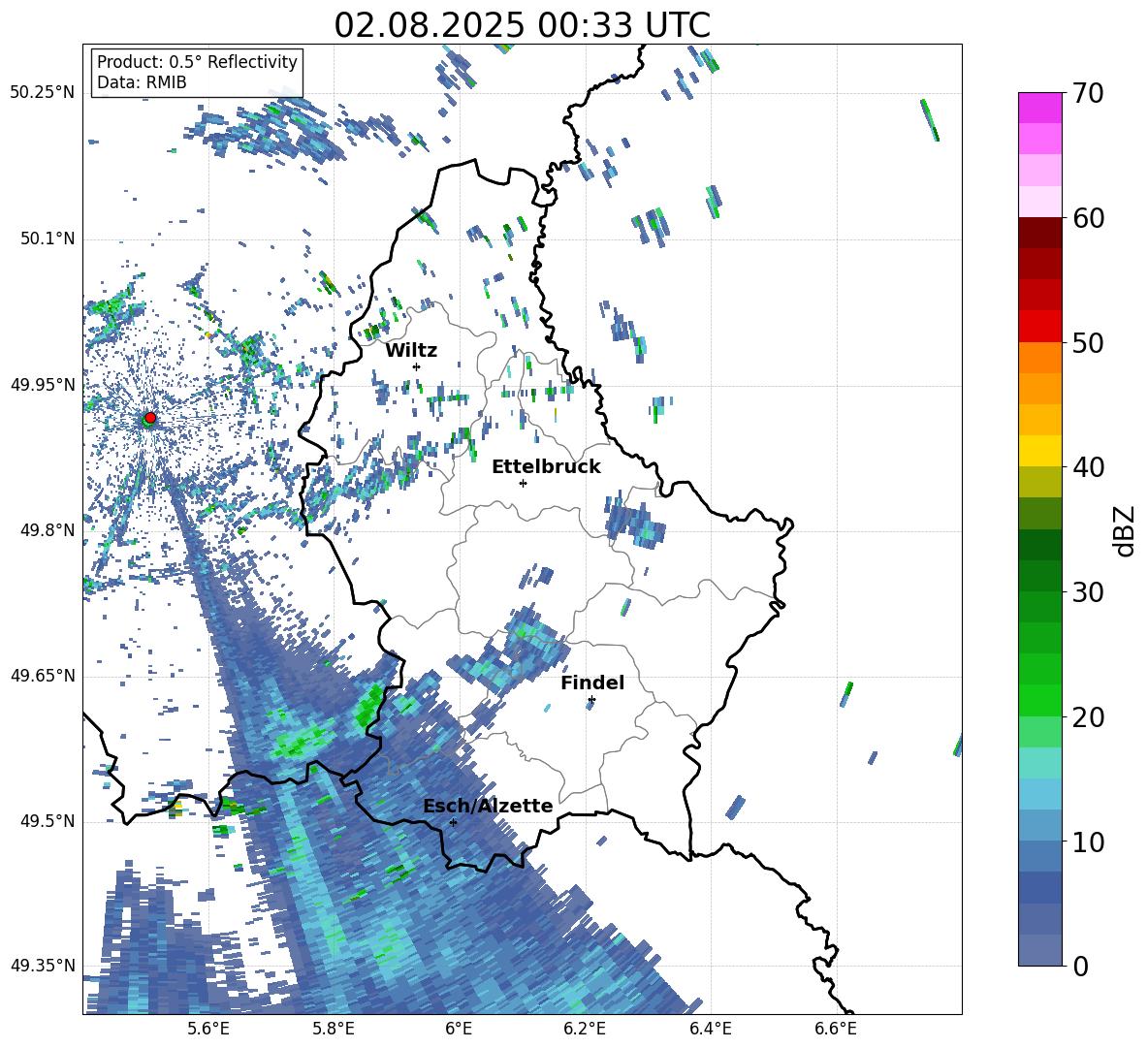Click the dark green colorbar segment near 30
The image size is (1148, 1048).
[x=1039, y=576]
